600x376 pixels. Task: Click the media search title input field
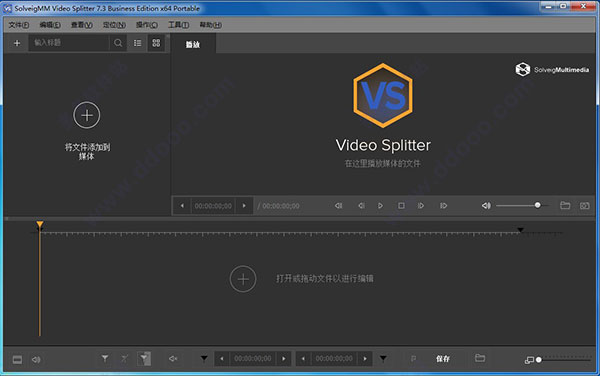69,43
